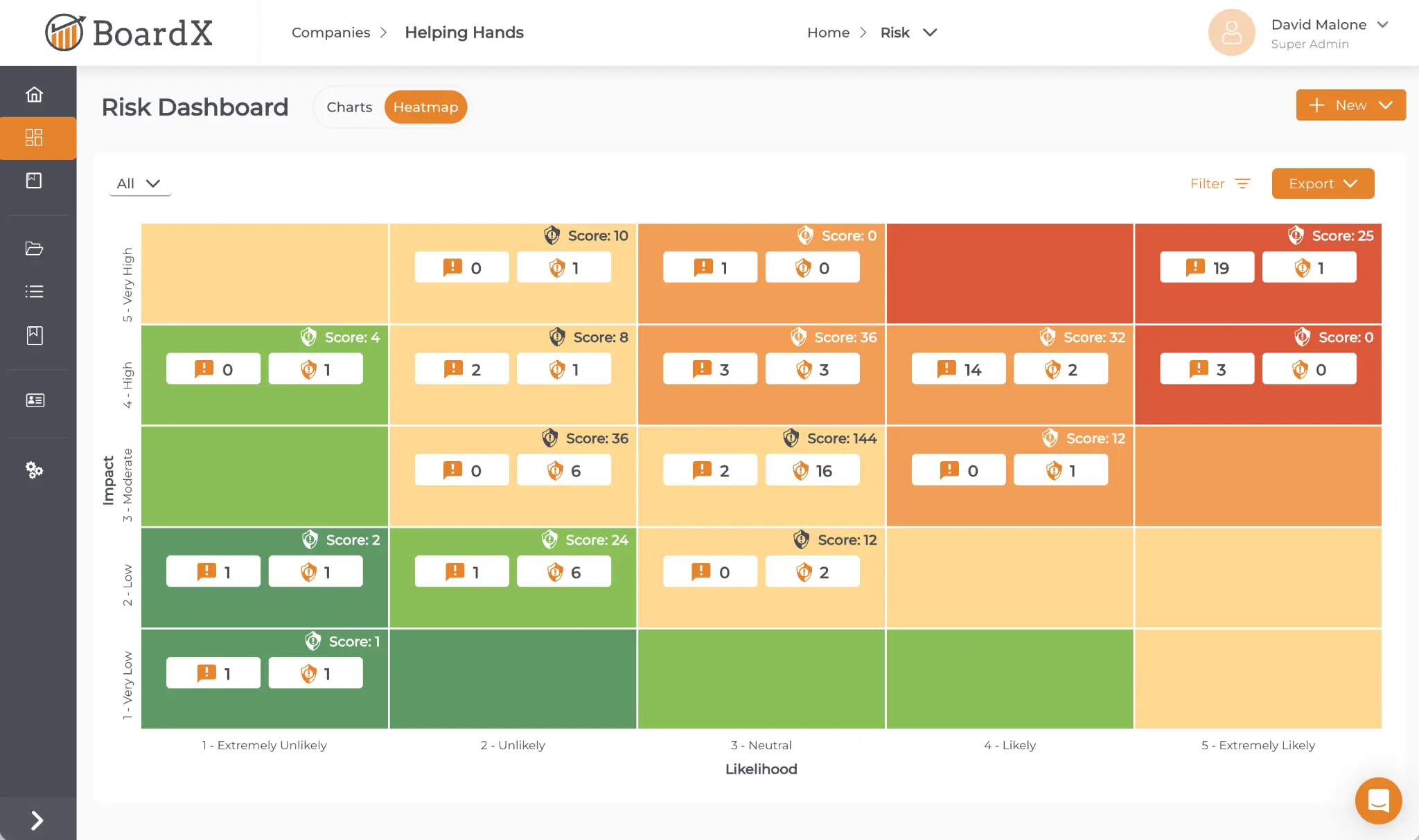Expand the Export dropdown
Image resolution: width=1419 pixels, height=840 pixels.
(1322, 184)
